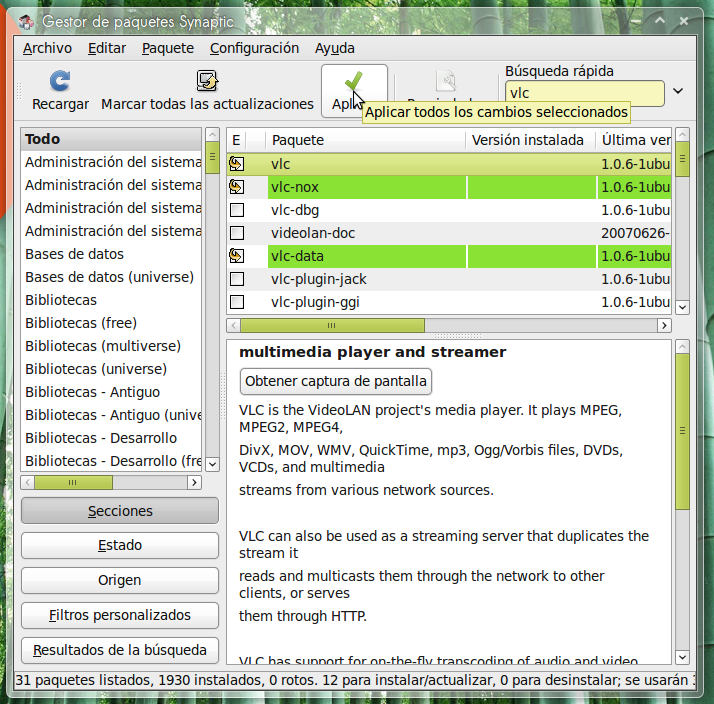Click the description pane vertical scrollbar thumb

pyautogui.click(x=682, y=431)
